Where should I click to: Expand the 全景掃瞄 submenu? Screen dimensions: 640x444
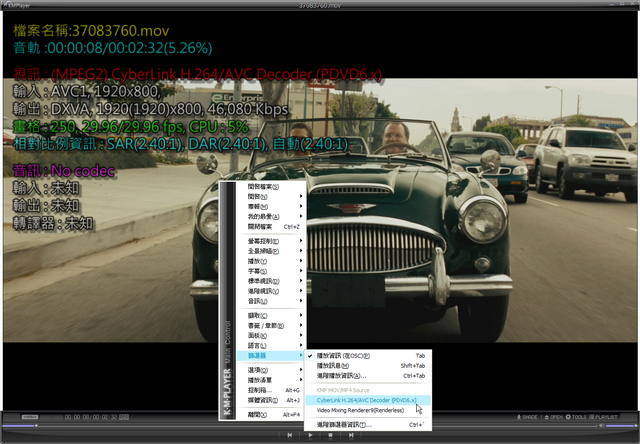click(271, 251)
